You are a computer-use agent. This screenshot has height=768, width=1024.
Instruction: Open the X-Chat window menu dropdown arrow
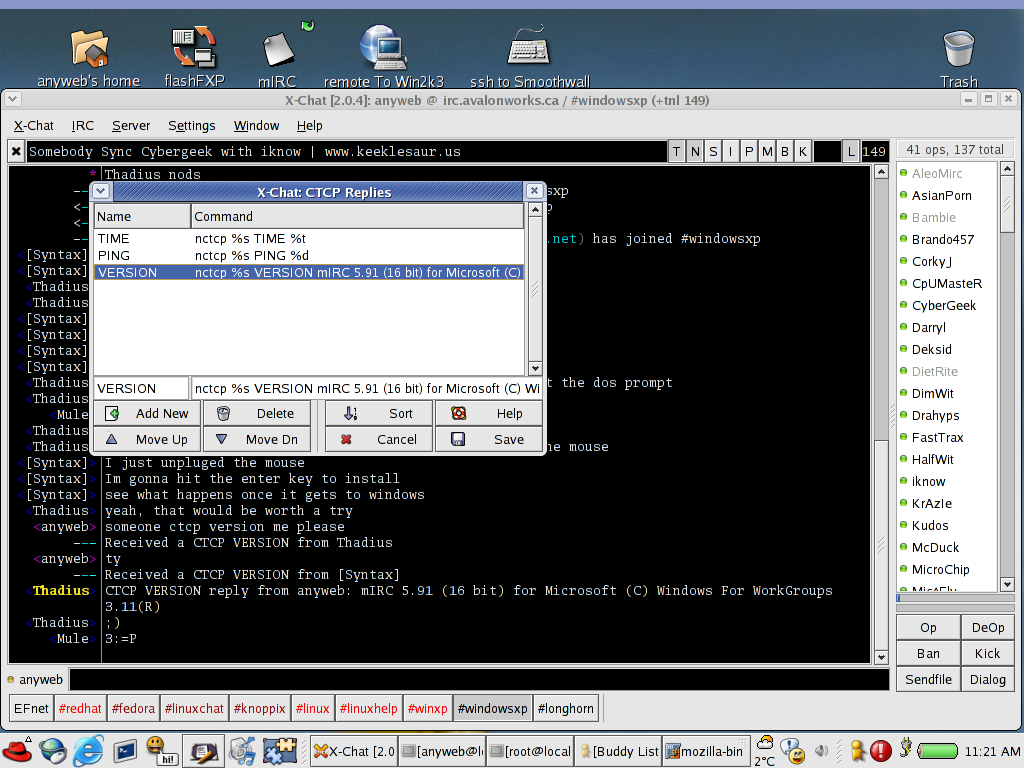13,99
